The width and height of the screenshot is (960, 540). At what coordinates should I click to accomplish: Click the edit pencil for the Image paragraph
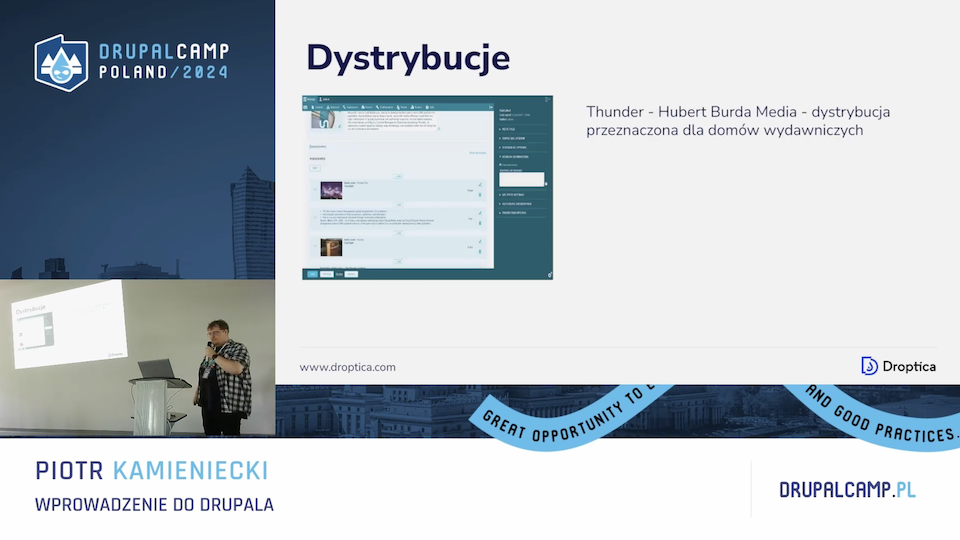click(480, 184)
